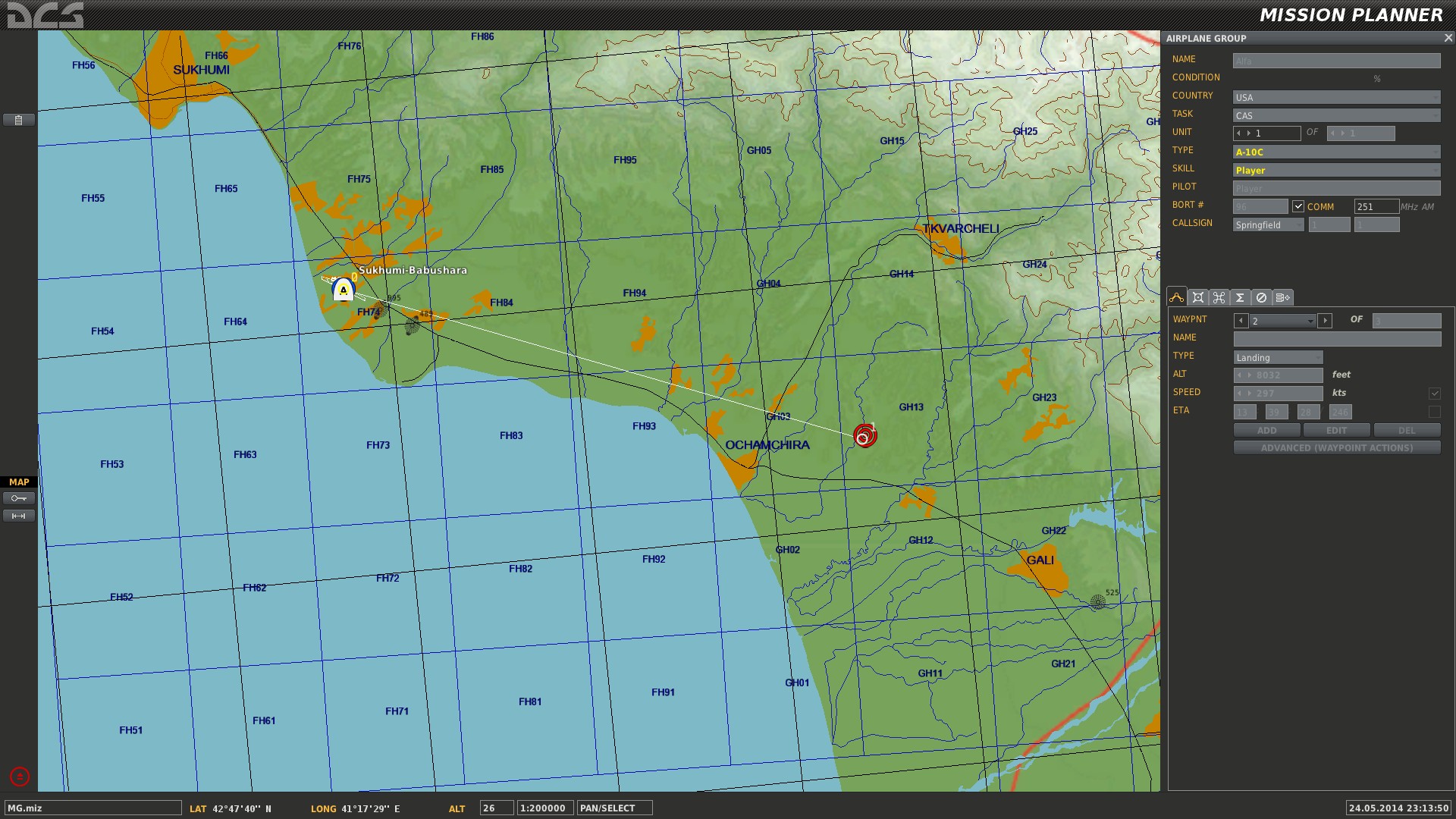Open the Callsign Springfield dropdown
1456x819 pixels.
[x=1269, y=224]
